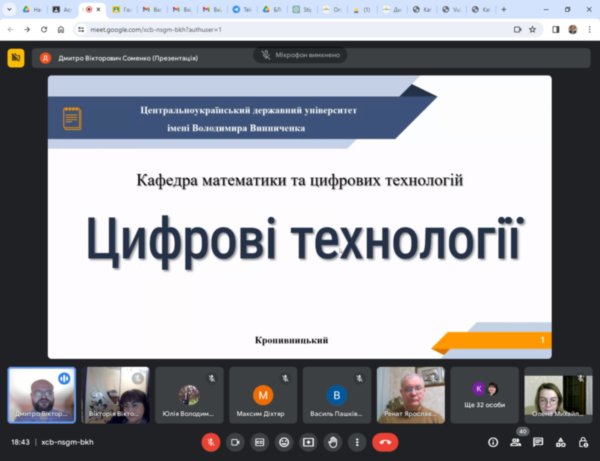The width and height of the screenshot is (600, 461).
Task: Open the emoji reactions button
Action: tap(285, 441)
